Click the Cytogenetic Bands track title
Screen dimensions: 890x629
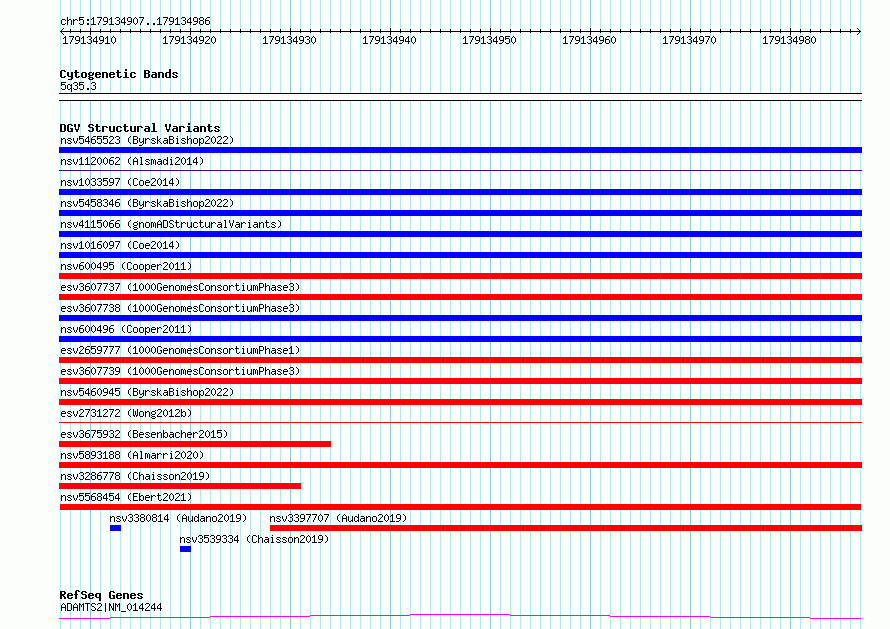point(119,74)
